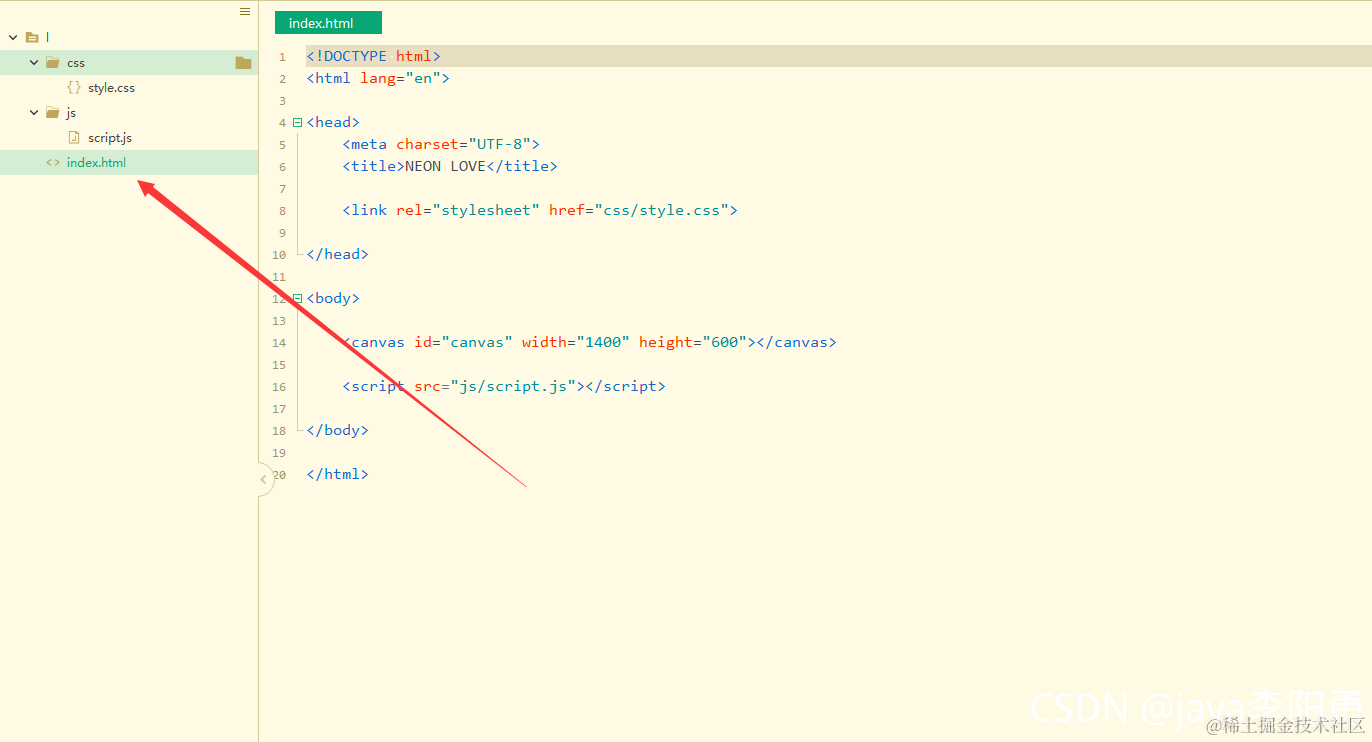Switch to the index.html editor tab
Image resolution: width=1372 pixels, height=742 pixels.
(x=328, y=23)
